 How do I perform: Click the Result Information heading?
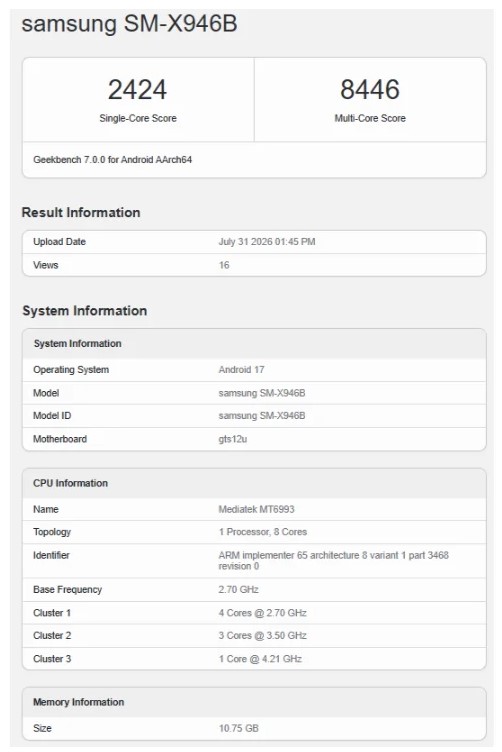pos(81,212)
